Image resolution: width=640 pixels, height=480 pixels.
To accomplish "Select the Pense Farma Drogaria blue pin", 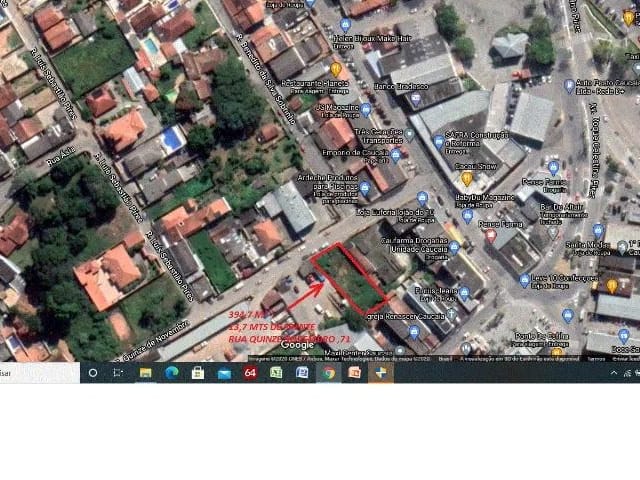I will tap(553, 168).
